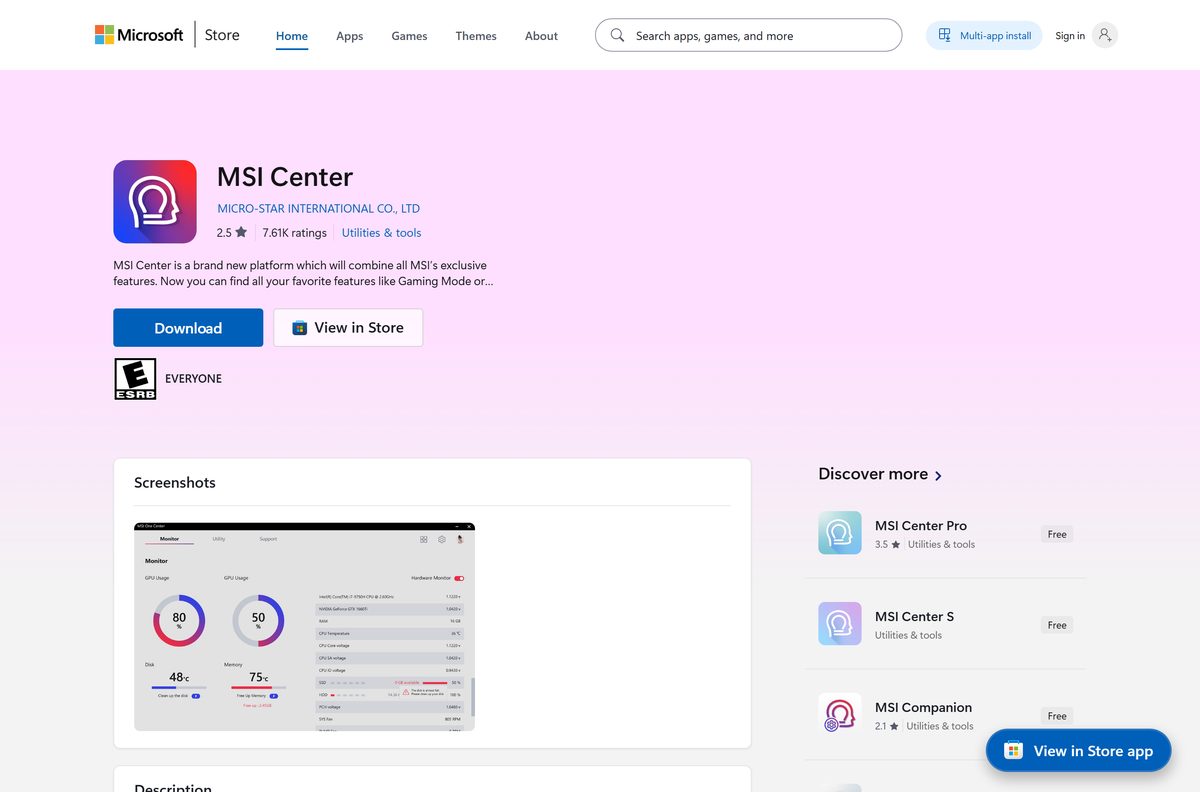Screen dimensions: 1200x792
Task: Click the Microsoft logo in header
Action: tap(139, 35)
